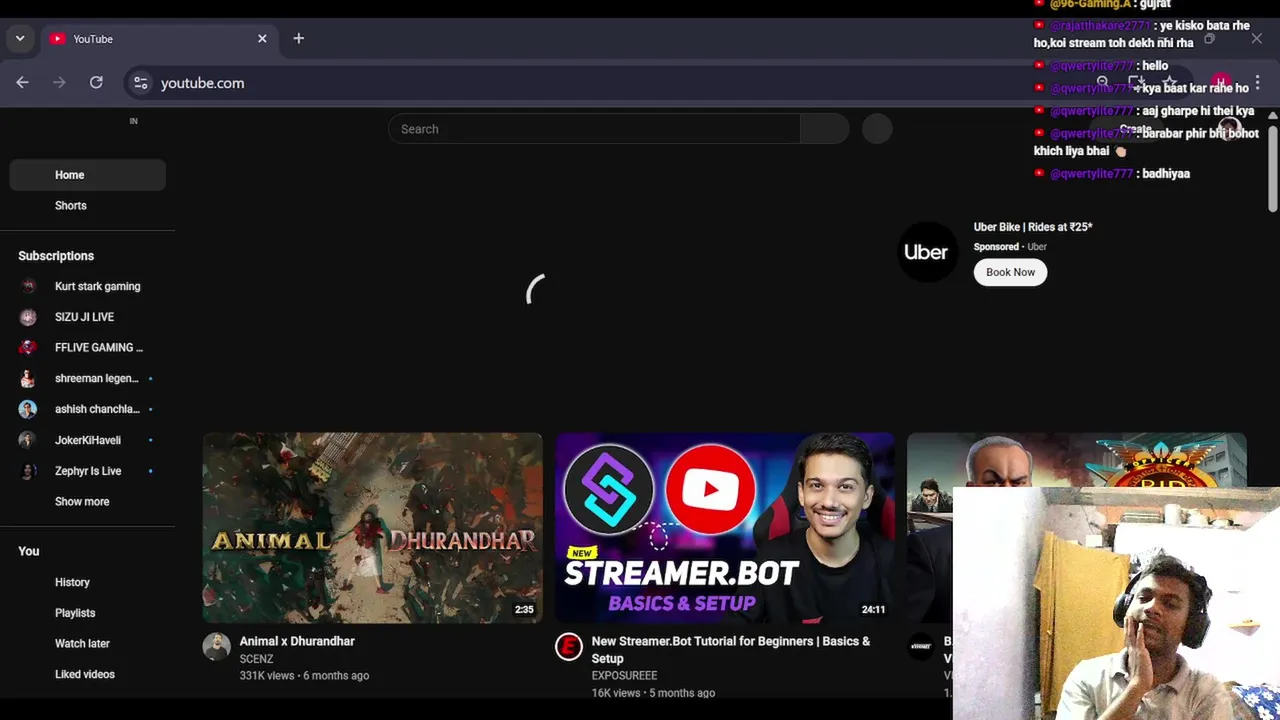Click the FFLIVE GAMING channel avatar
The image size is (1280, 720).
pos(28,348)
